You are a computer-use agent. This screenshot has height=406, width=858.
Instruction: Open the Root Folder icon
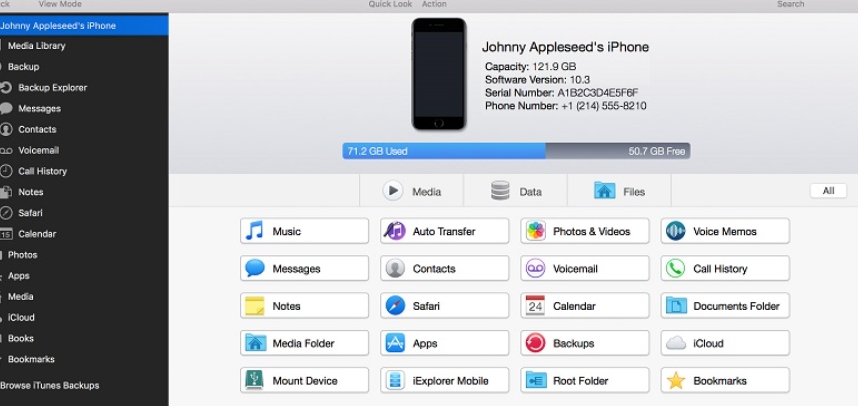click(536, 380)
